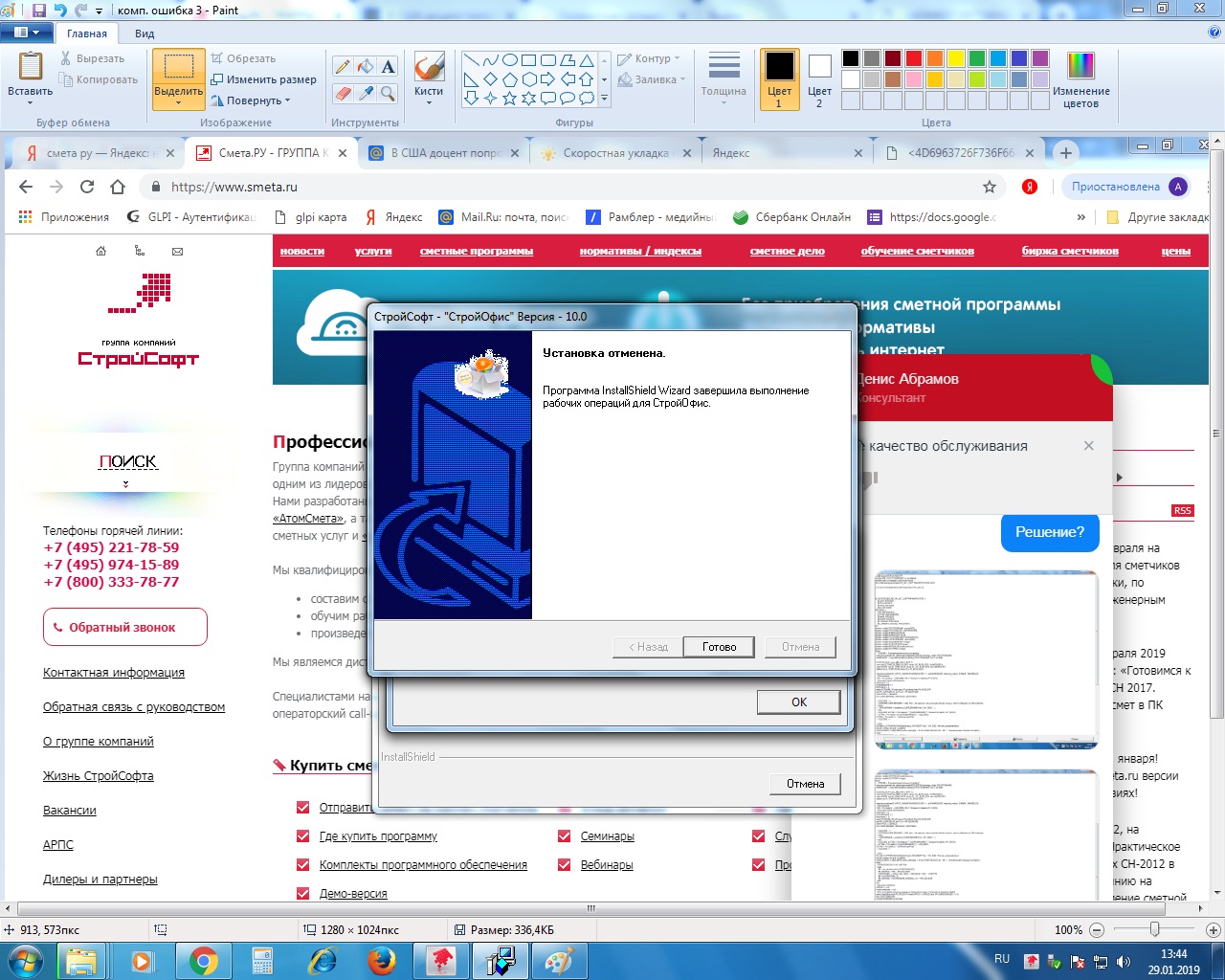This screenshot has width=1225, height=980.
Task: Click the zoom in plus button
Action: click(1214, 929)
